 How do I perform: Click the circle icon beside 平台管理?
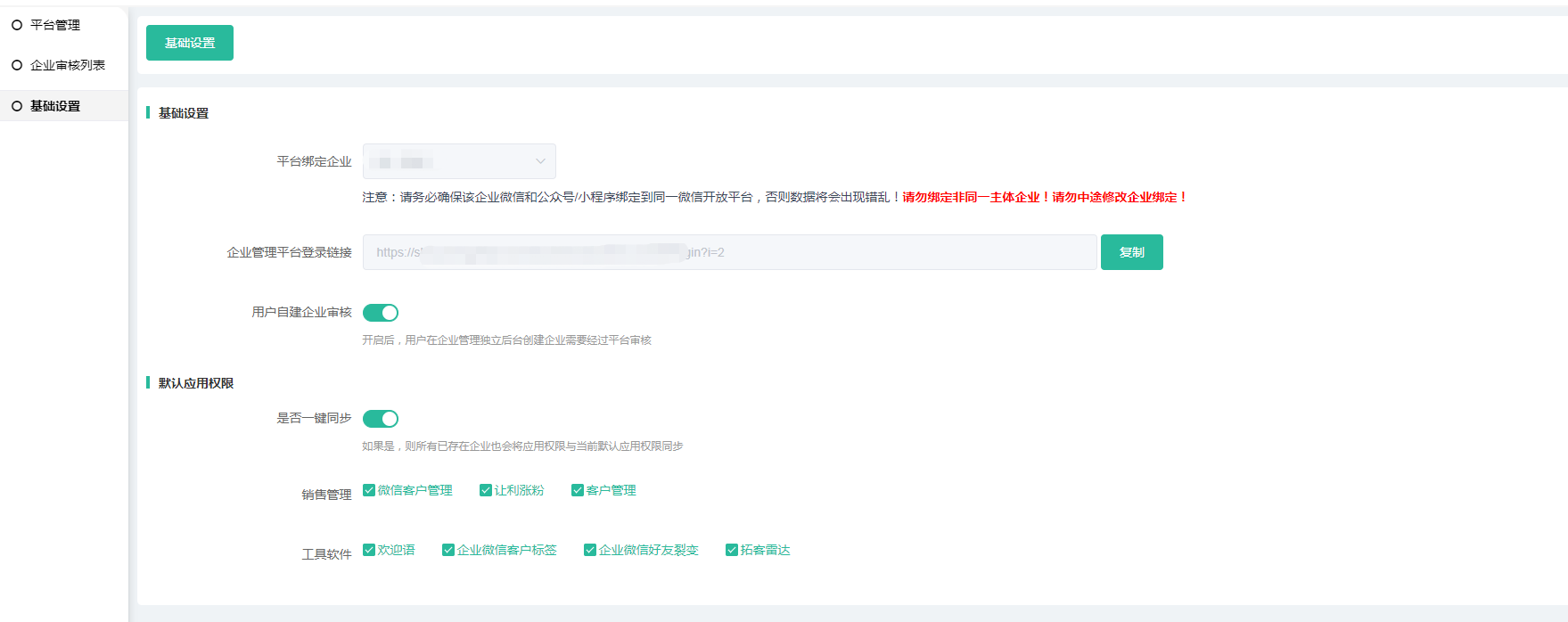[x=17, y=25]
